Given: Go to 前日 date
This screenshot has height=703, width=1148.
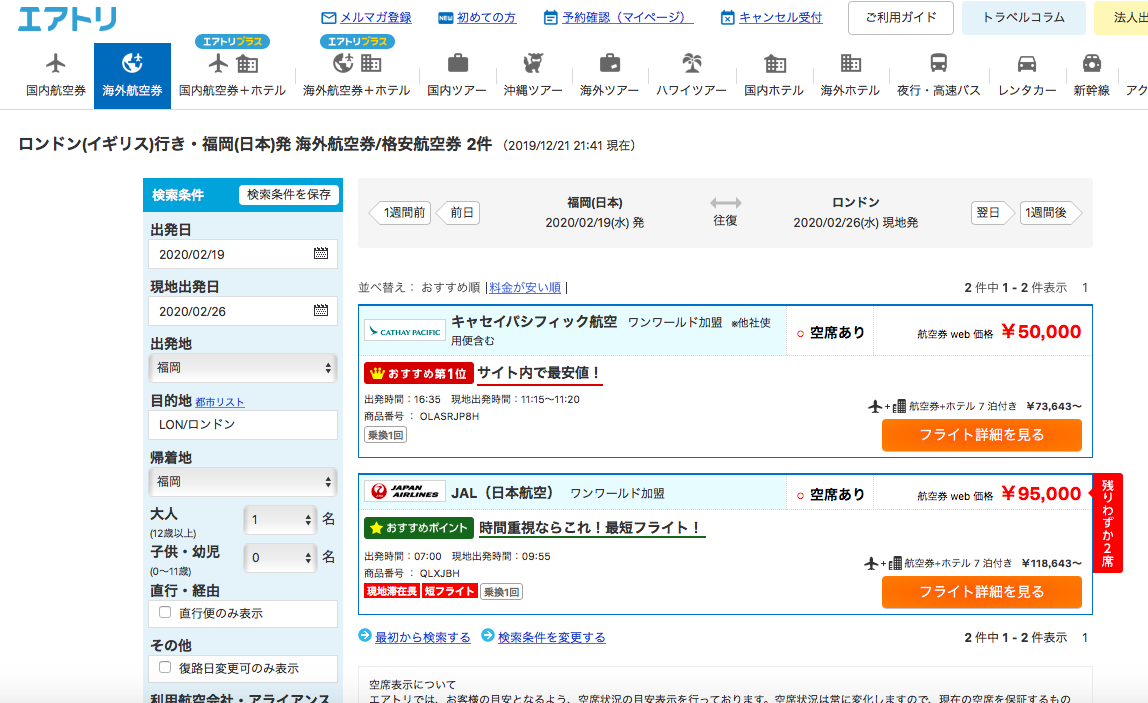Looking at the screenshot, I should point(458,213).
